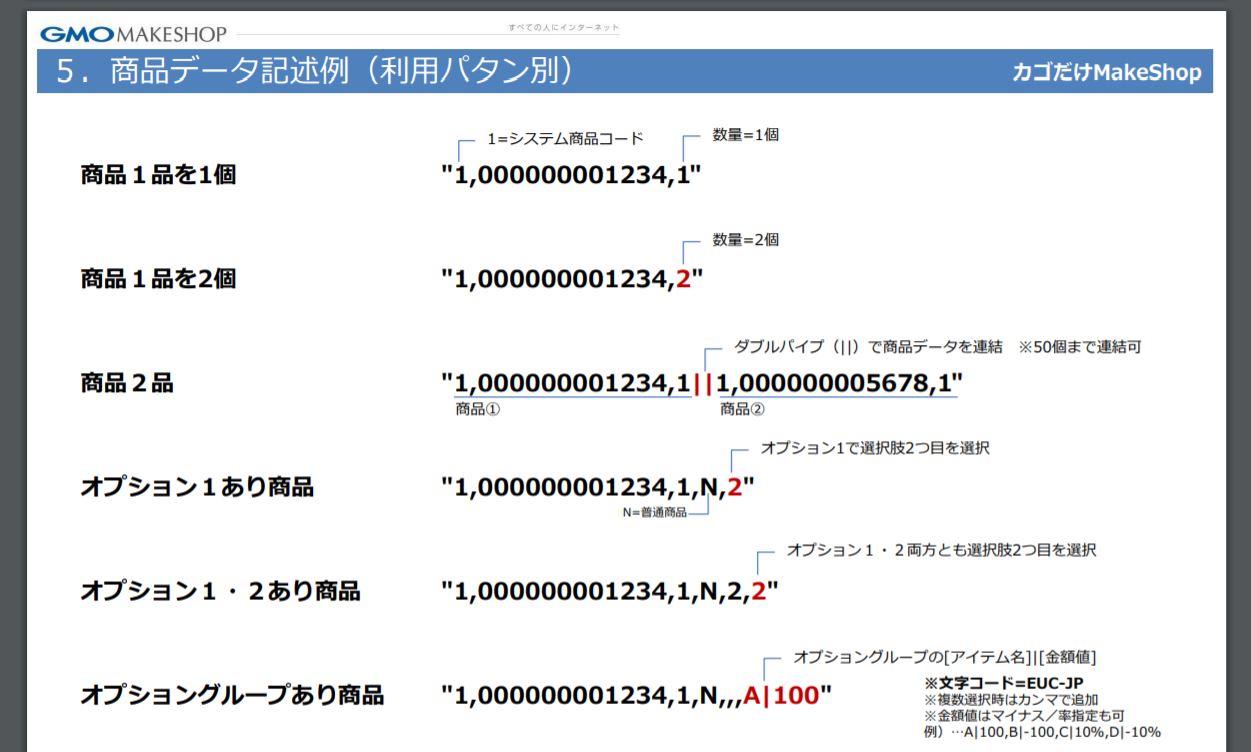Click the ダブルパイプ（||）で商品データを連結 note
The height and width of the screenshot is (752, 1251).
click(868, 347)
